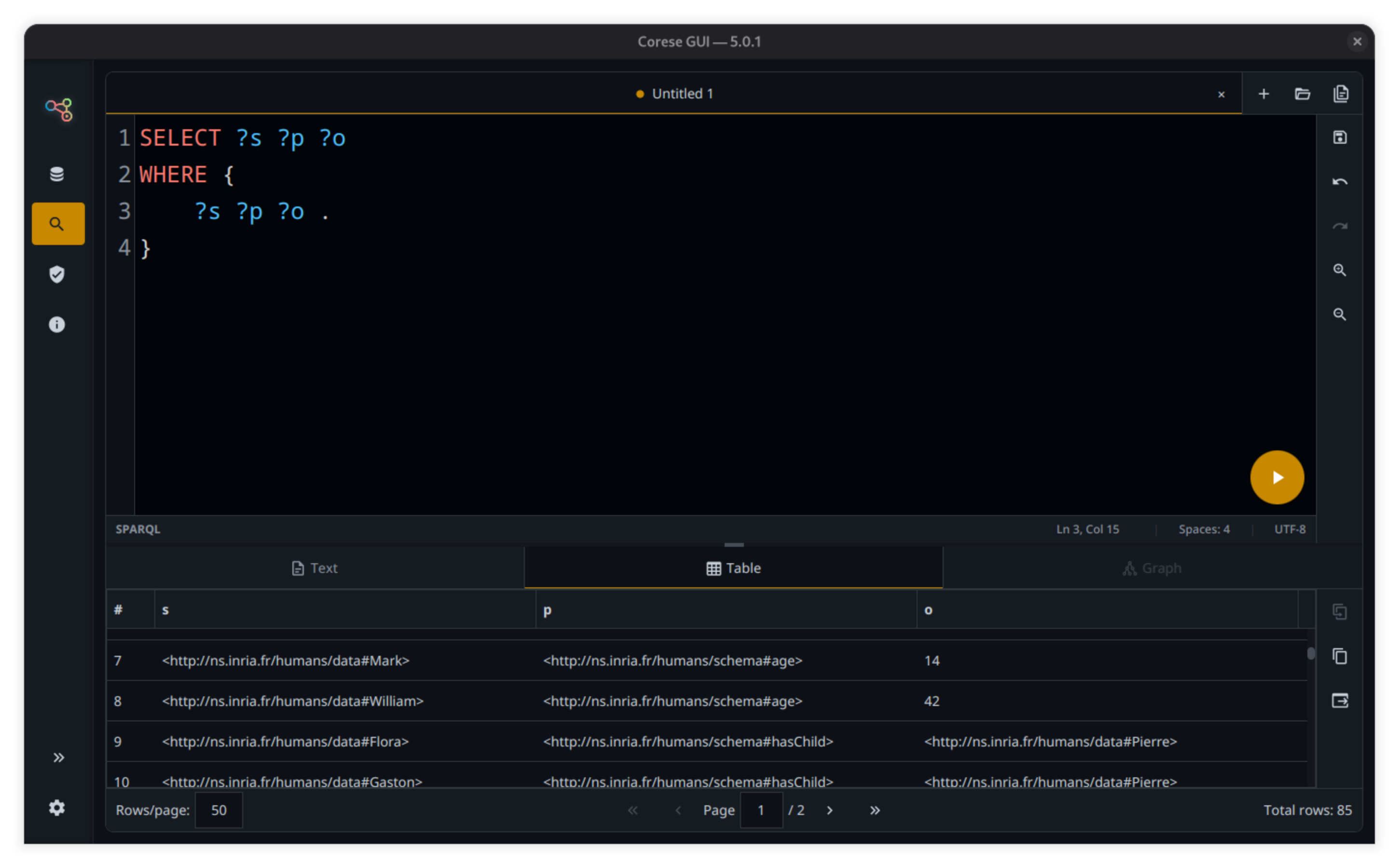The image size is (1399, 868).
Task: Zoom out the editor text
Action: (x=1339, y=314)
